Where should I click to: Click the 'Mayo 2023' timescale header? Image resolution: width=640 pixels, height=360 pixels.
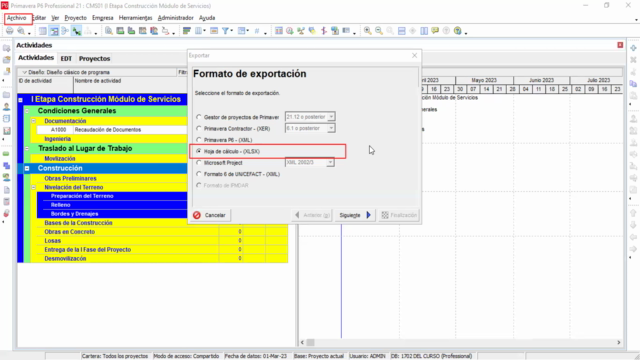[x=484, y=80]
